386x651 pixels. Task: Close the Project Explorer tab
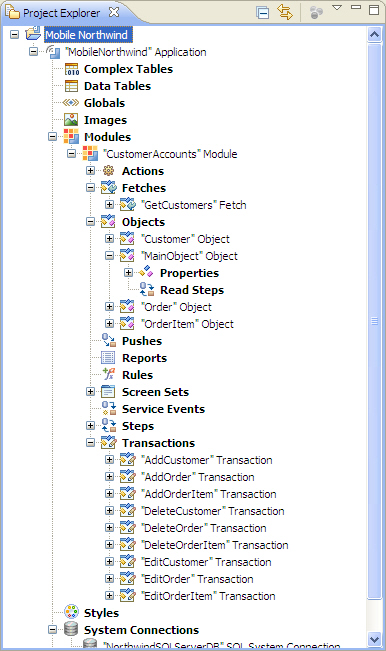(x=114, y=12)
